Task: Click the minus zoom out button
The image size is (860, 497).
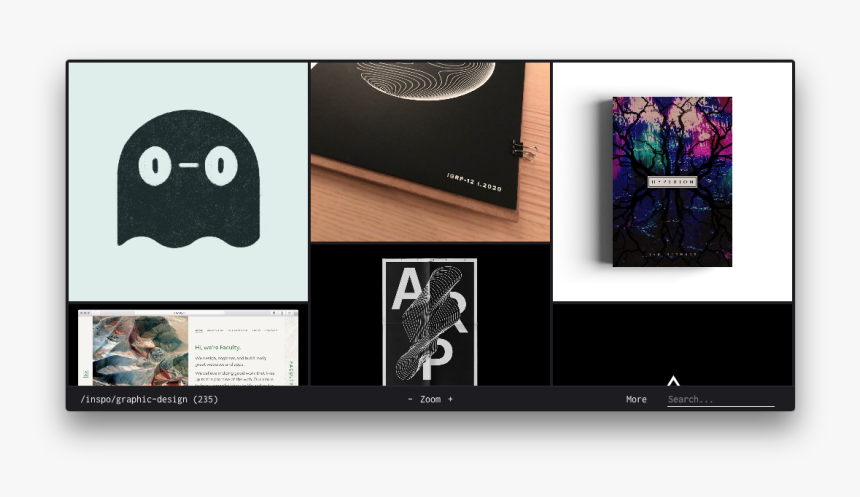Action: pyautogui.click(x=410, y=399)
